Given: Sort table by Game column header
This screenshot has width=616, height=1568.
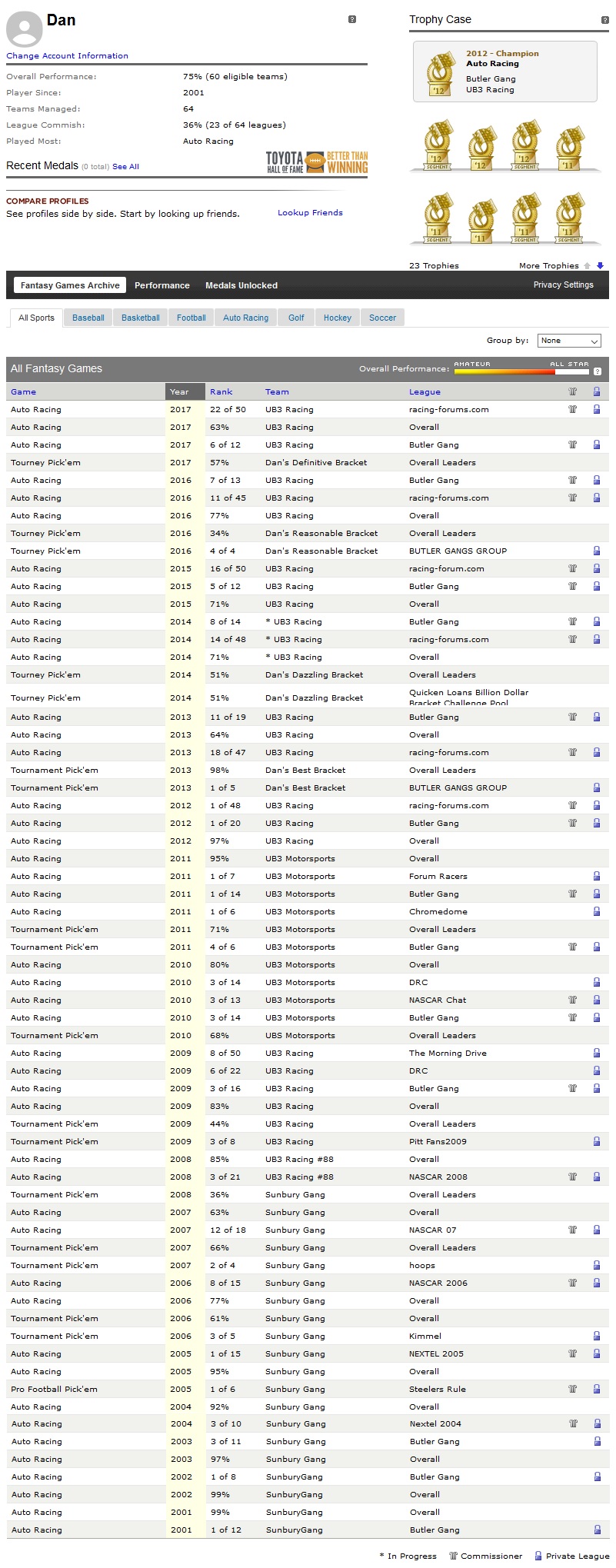Looking at the screenshot, I should [x=23, y=391].
